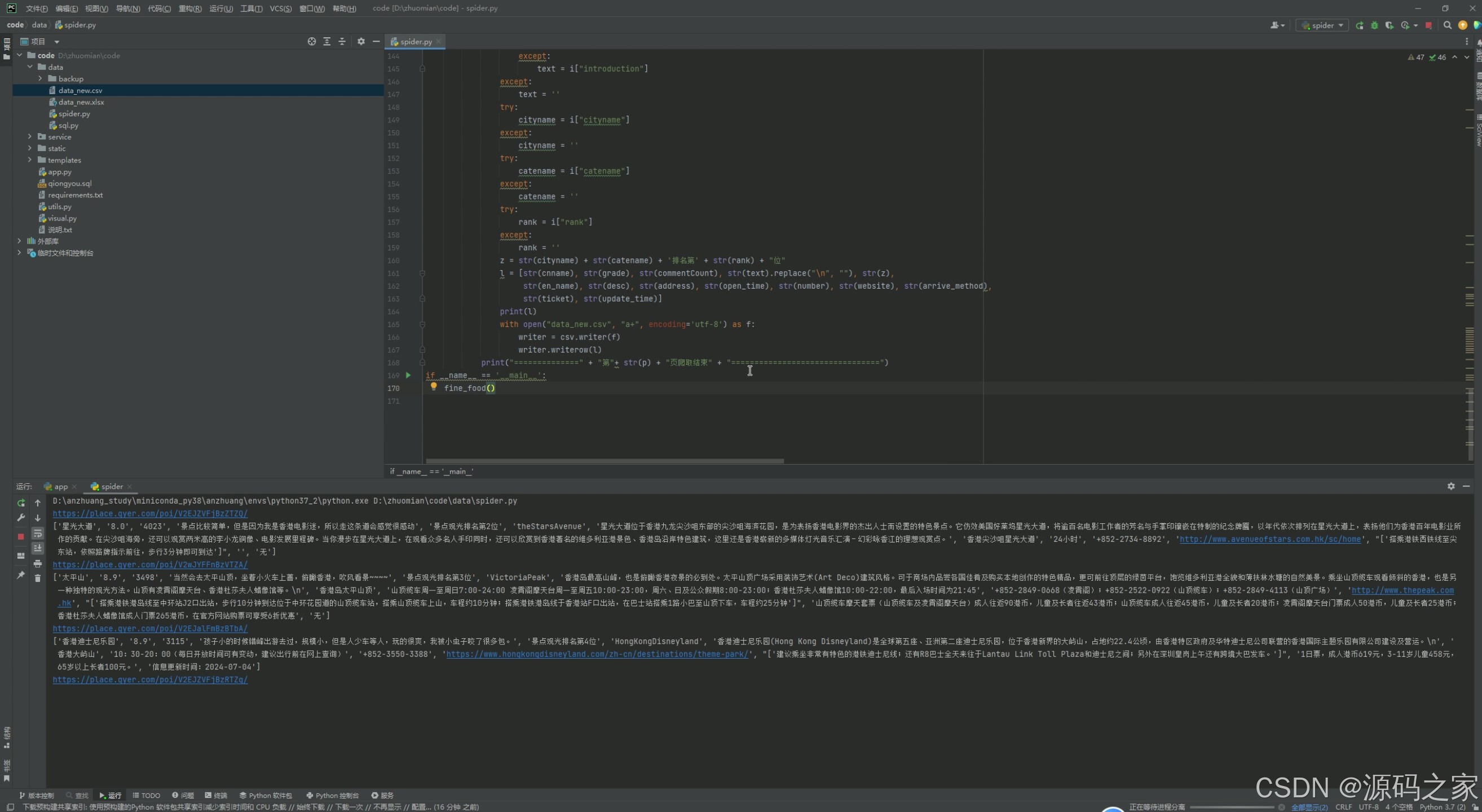Stop process with red square in run panel
This screenshot has height=812, width=1482.
pyautogui.click(x=21, y=537)
